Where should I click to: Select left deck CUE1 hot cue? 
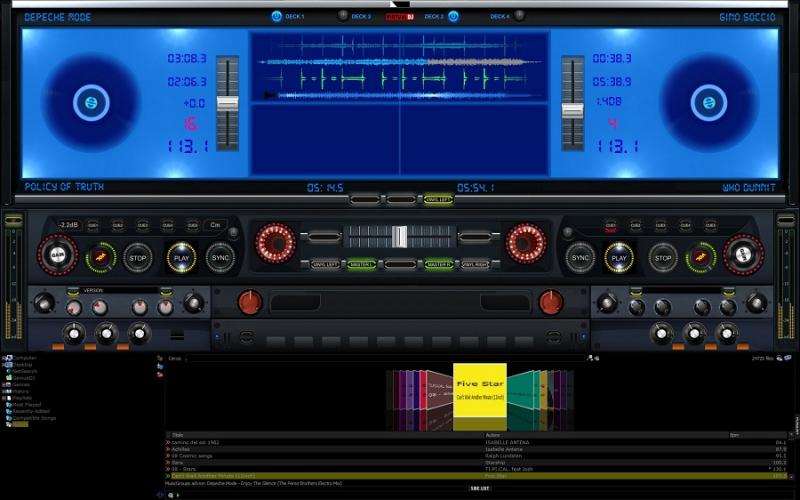93,225
